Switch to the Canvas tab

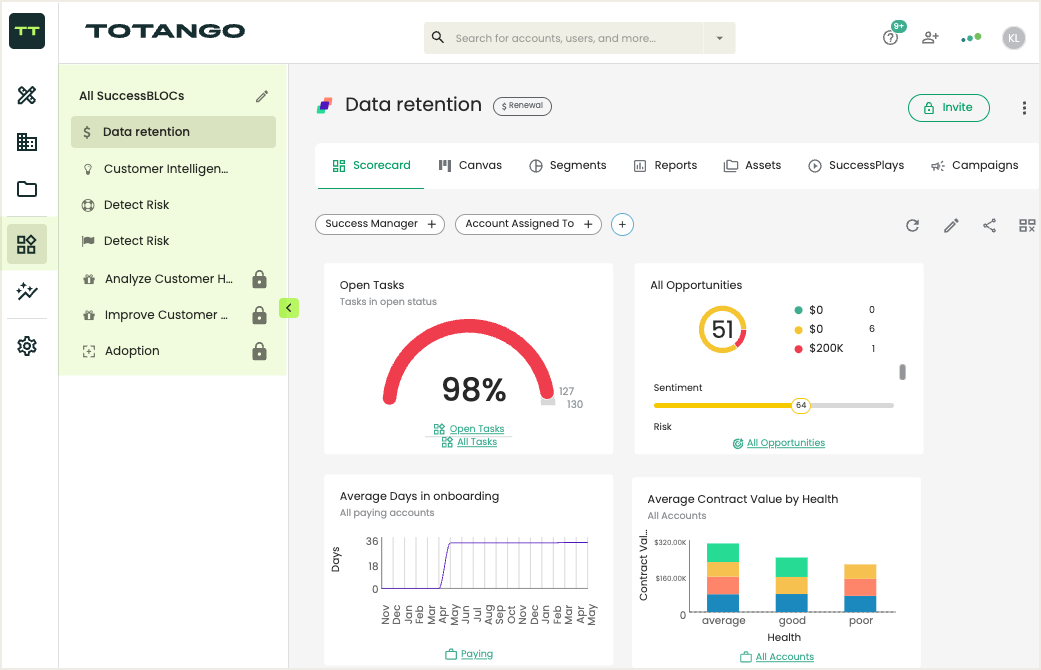click(470, 166)
